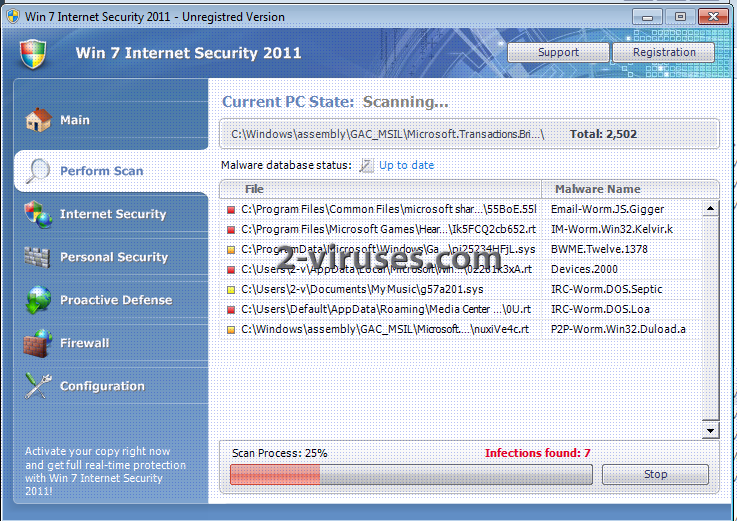
Task: Open the Main section
Action: click(x=112, y=120)
